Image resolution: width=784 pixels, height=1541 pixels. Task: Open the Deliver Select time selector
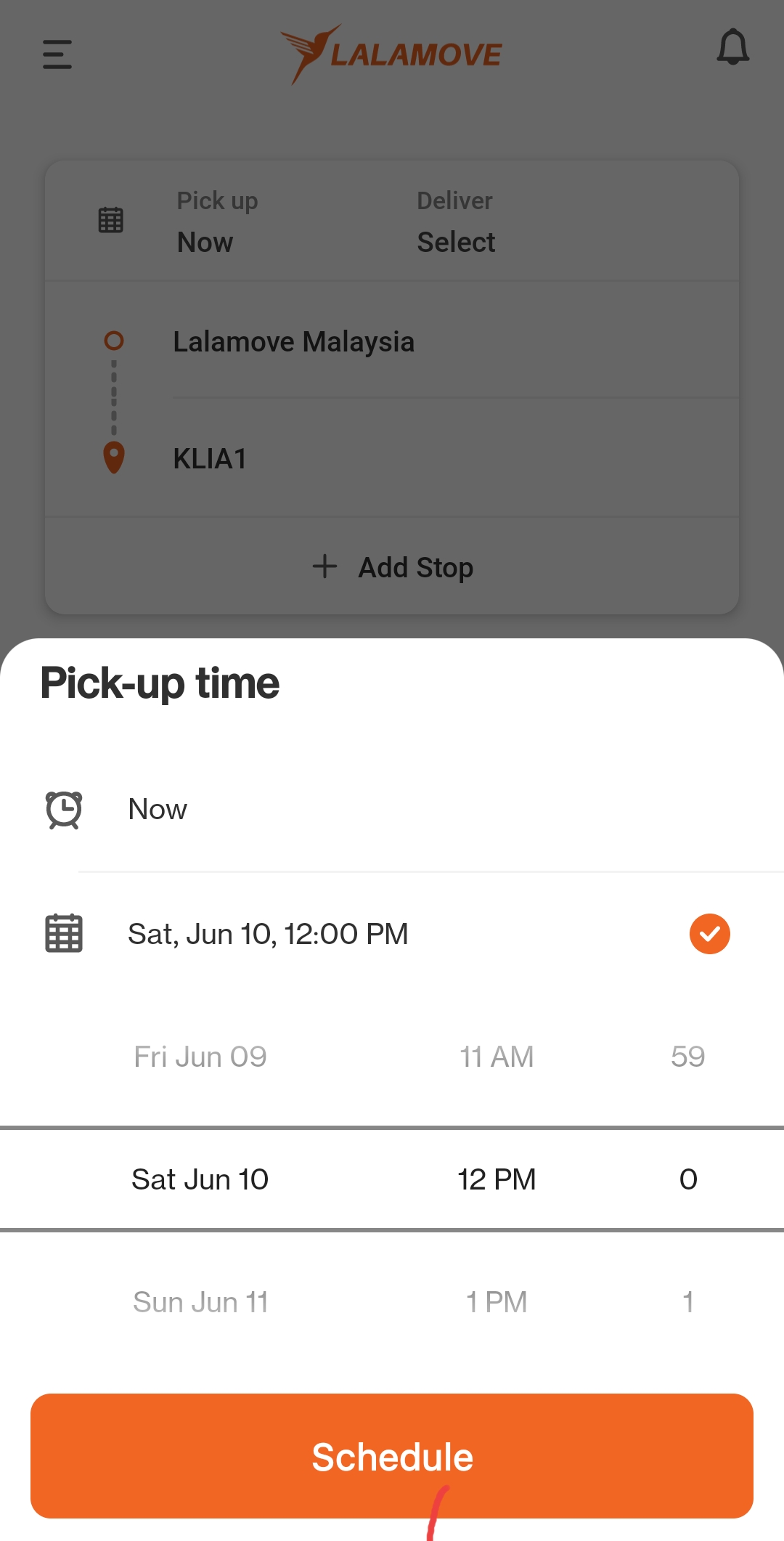pyautogui.click(x=456, y=221)
